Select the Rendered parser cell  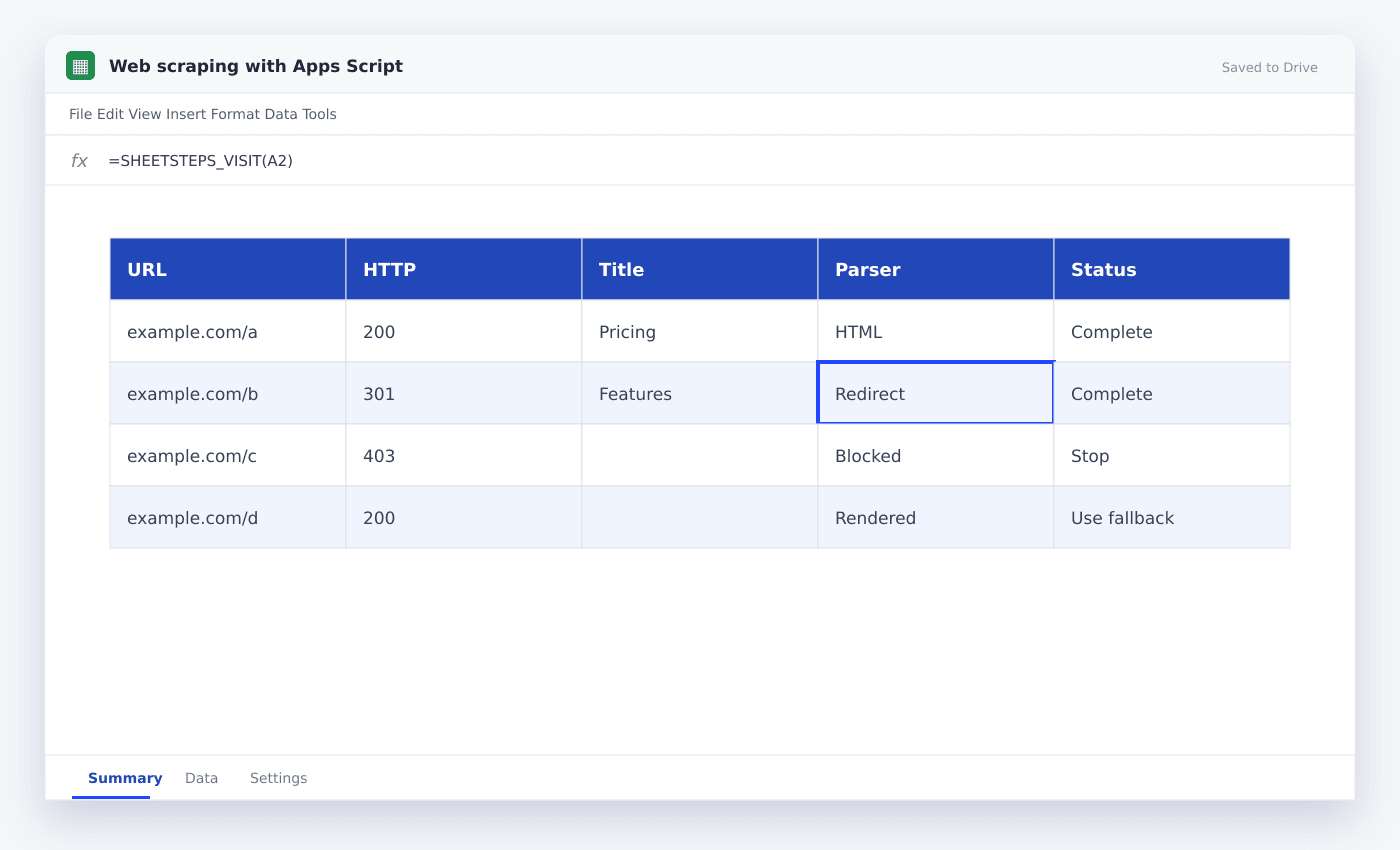pos(936,517)
